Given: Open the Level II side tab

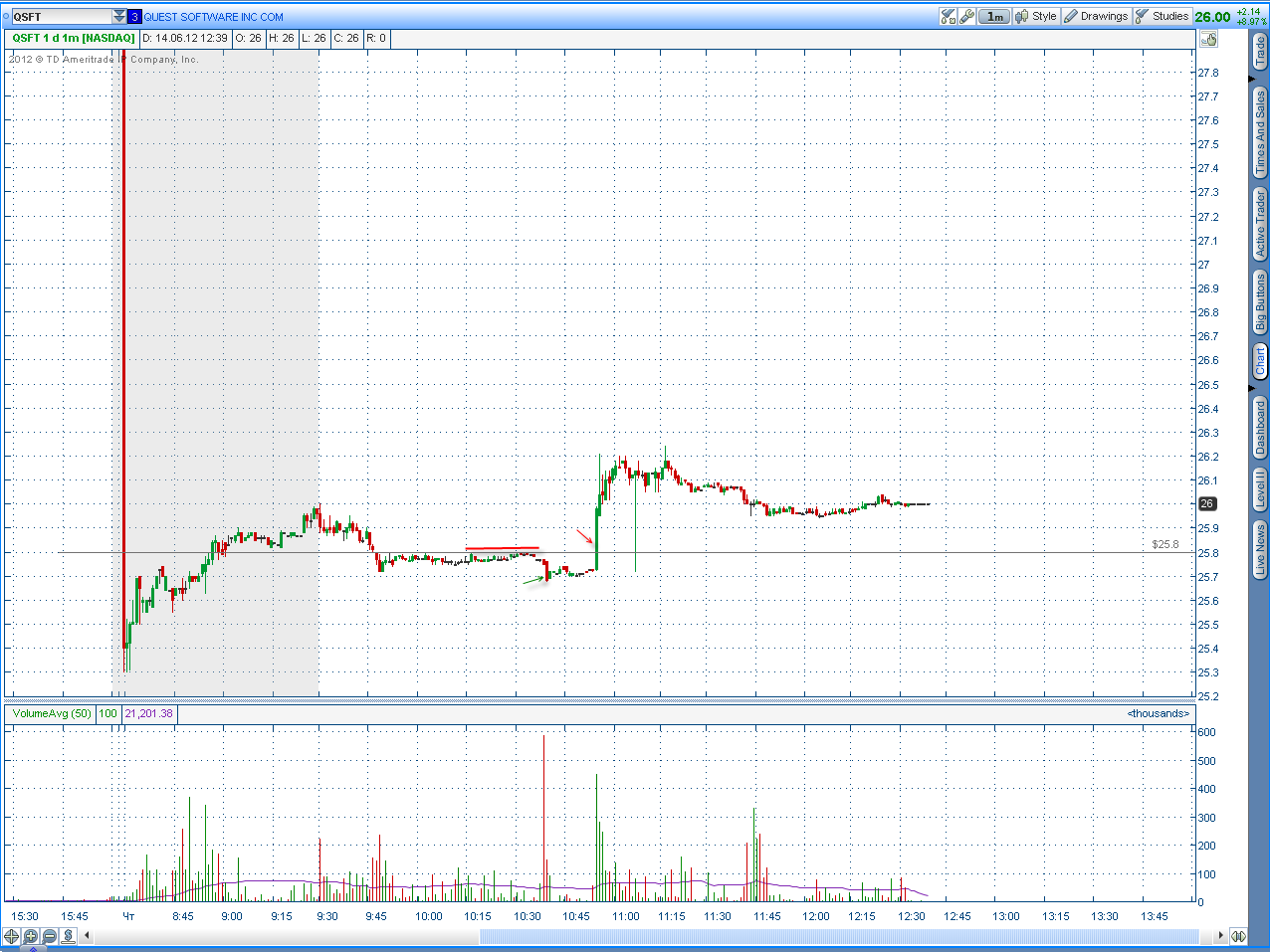Looking at the screenshot, I should (1260, 490).
